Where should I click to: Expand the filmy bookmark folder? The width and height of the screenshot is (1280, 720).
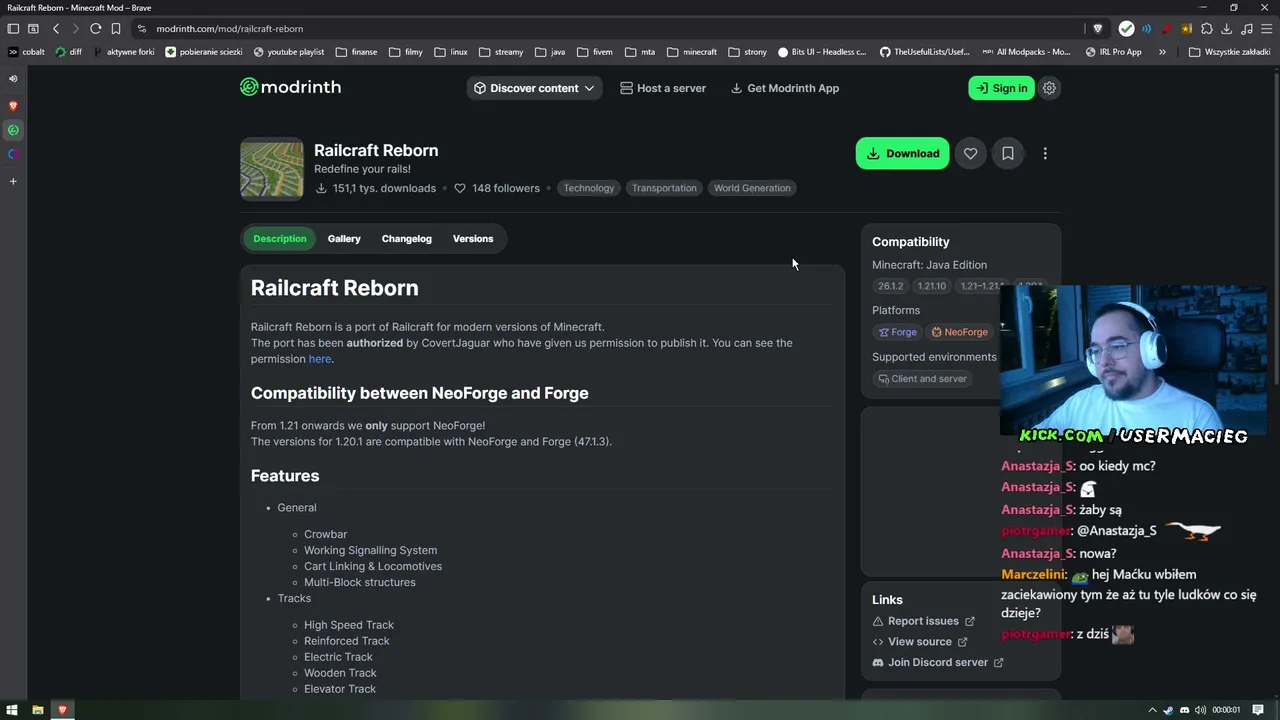pyautogui.click(x=406, y=52)
